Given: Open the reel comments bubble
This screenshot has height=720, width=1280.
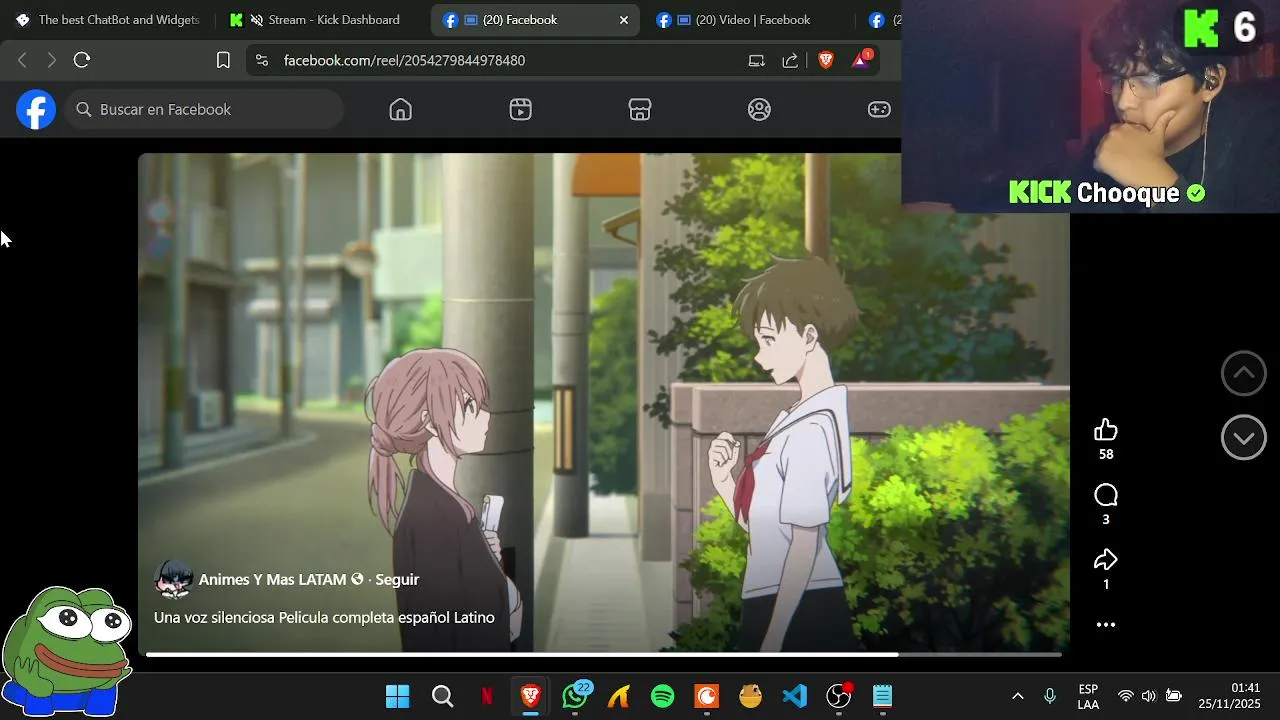Looking at the screenshot, I should (x=1105, y=495).
